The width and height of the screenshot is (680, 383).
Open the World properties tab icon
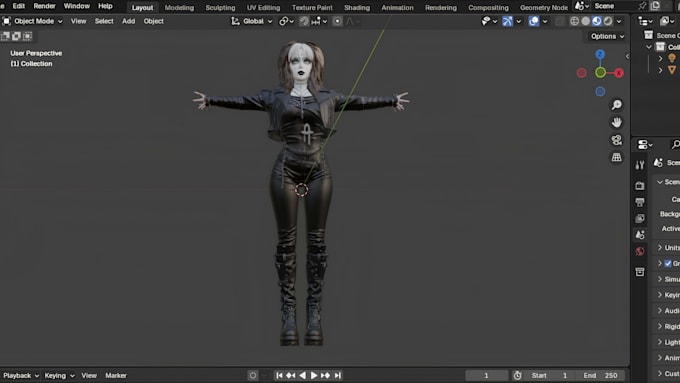tap(640, 252)
